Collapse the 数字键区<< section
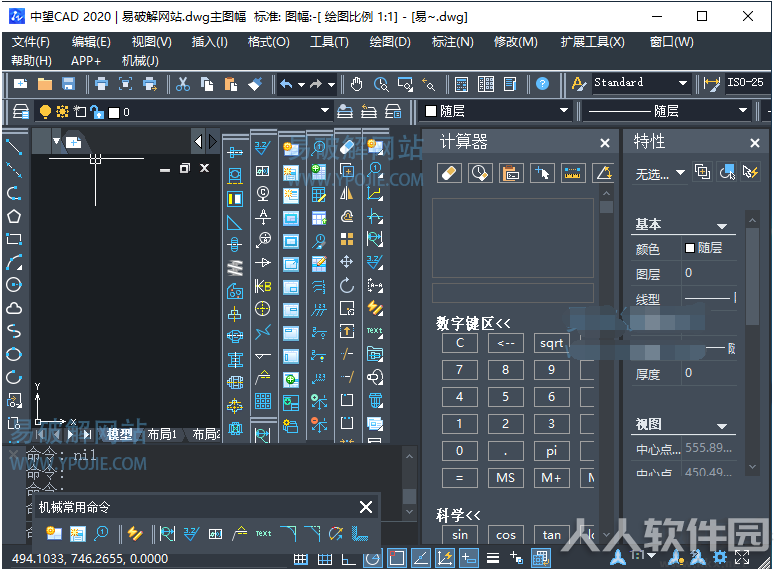 pos(473,324)
